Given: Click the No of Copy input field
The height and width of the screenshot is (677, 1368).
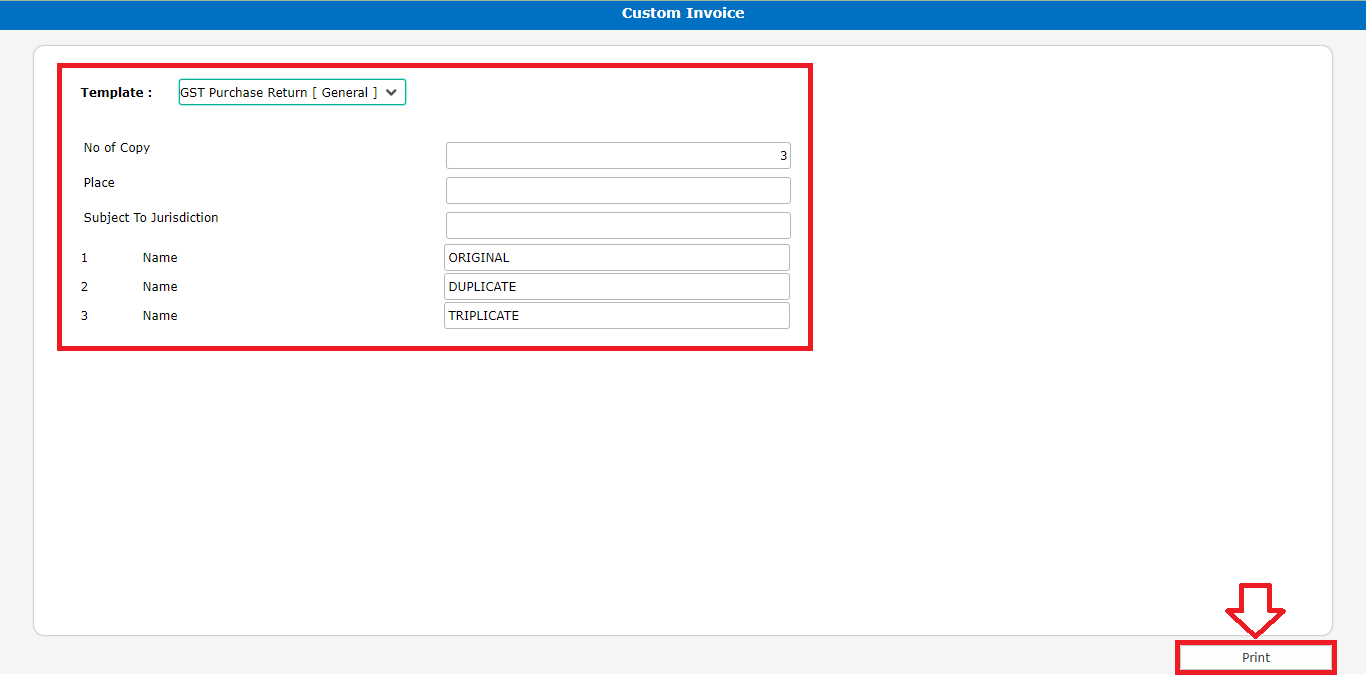Looking at the screenshot, I should tap(617, 156).
